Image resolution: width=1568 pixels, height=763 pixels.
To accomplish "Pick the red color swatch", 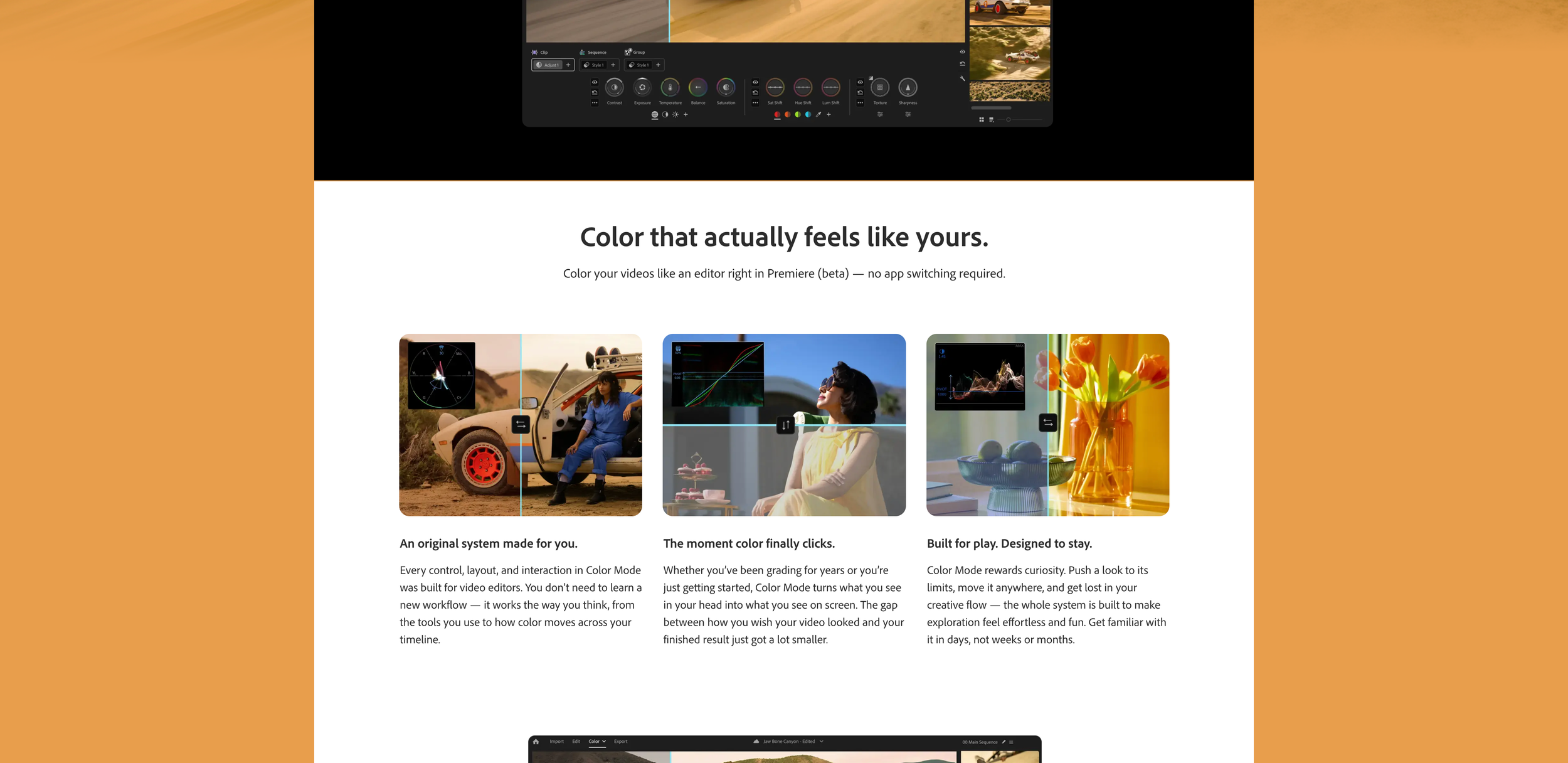I will pos(777,115).
